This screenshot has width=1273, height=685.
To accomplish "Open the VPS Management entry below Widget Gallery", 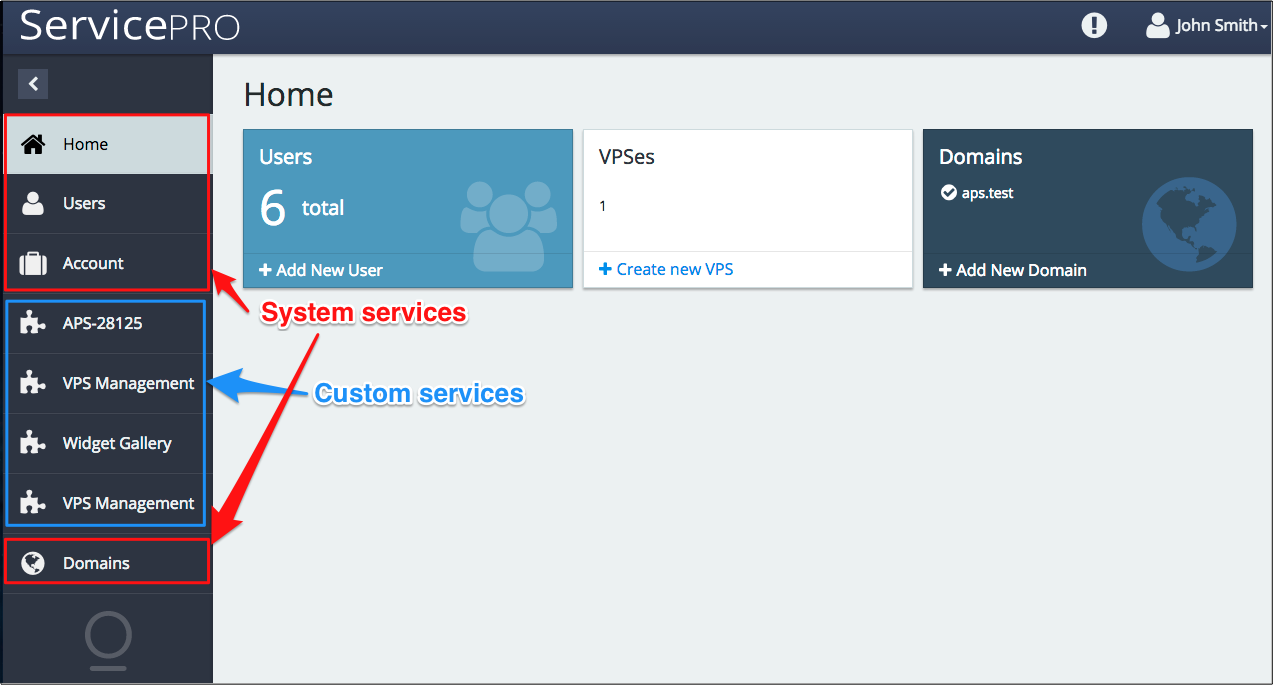I will 128,503.
